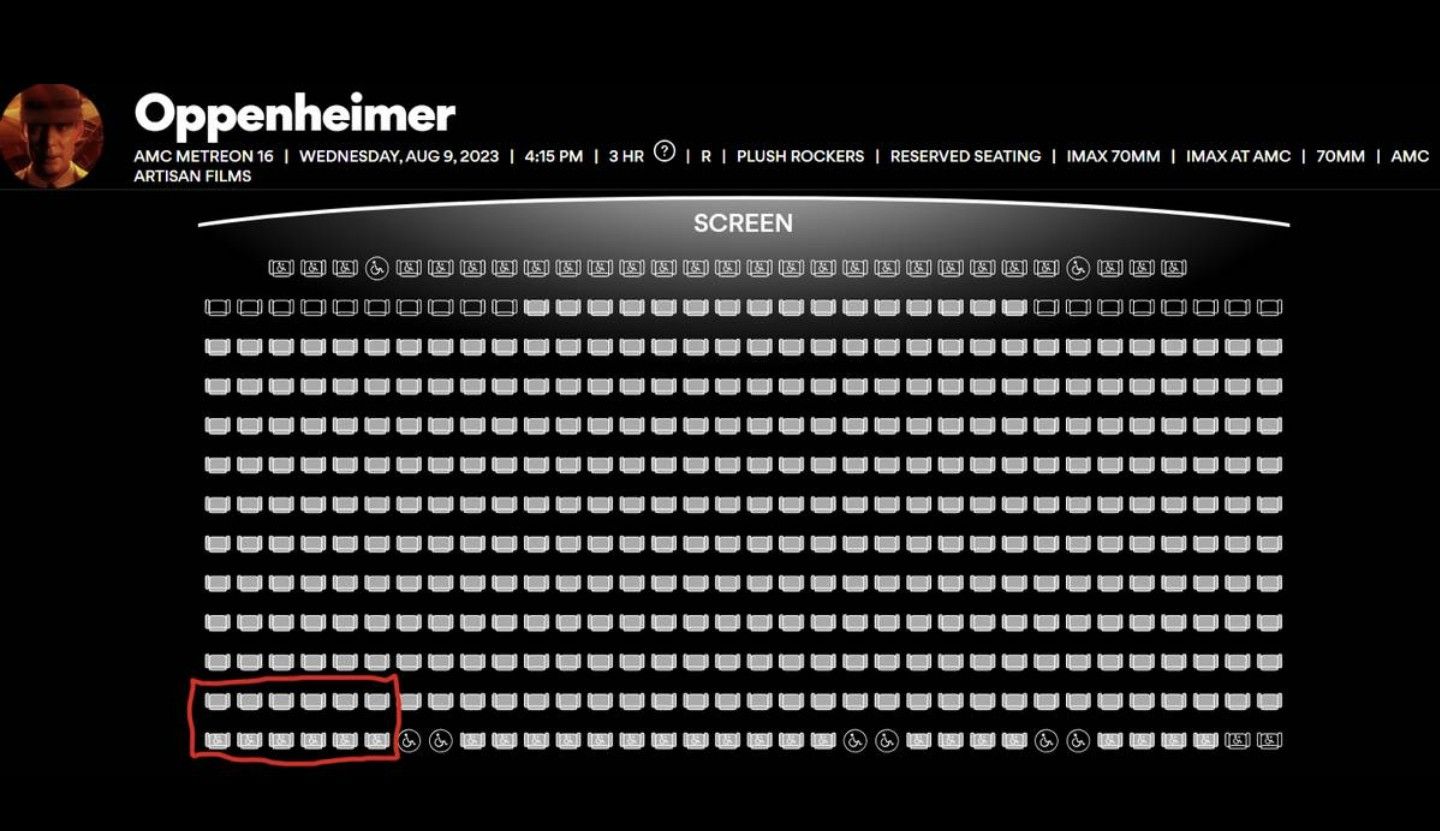The width and height of the screenshot is (1440, 831).
Task: Click the R rating label
Action: 706,156
